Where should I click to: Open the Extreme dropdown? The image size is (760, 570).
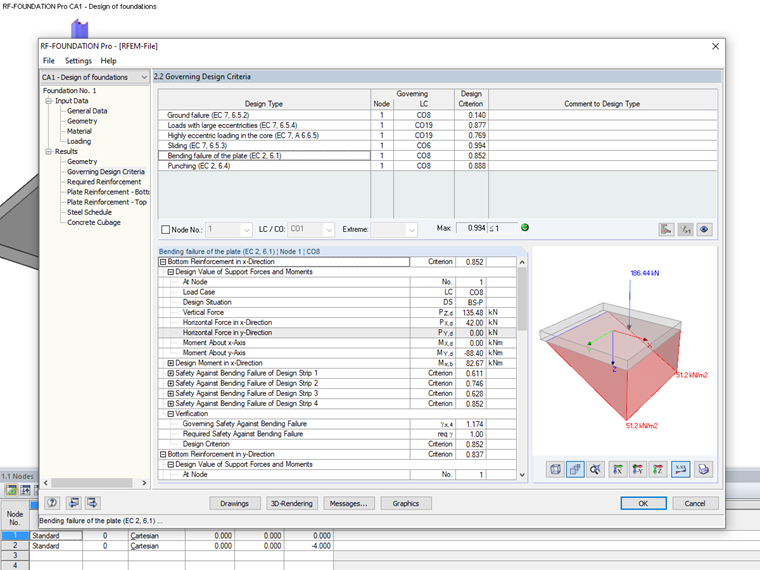[x=412, y=230]
